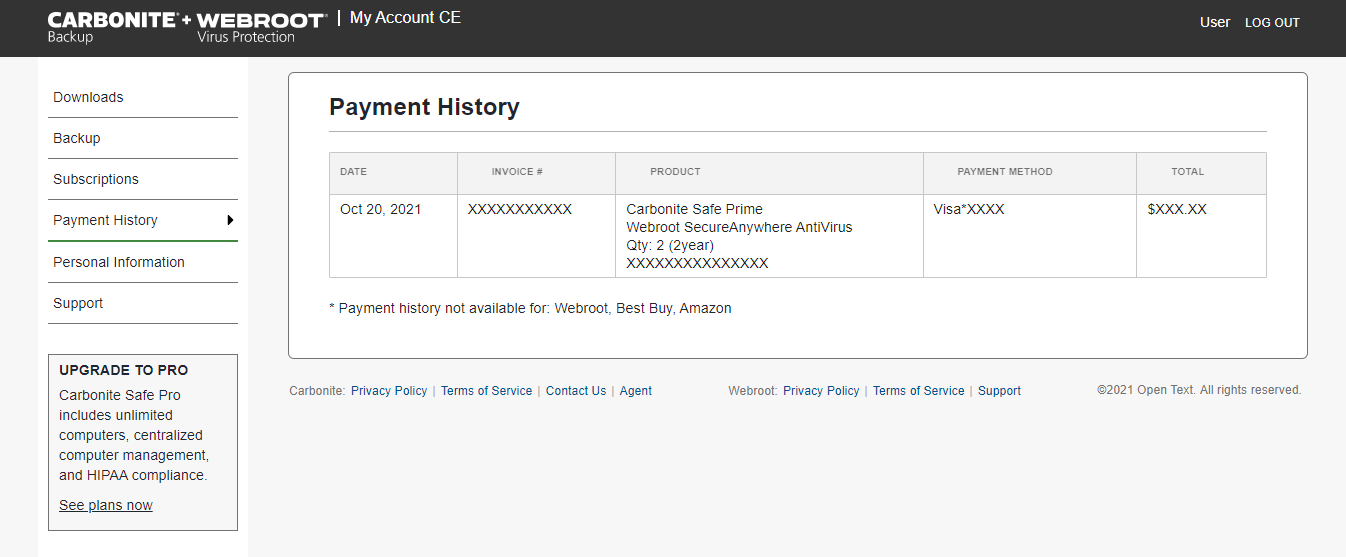Click the Qty: 2 (2year) text

tap(670, 245)
